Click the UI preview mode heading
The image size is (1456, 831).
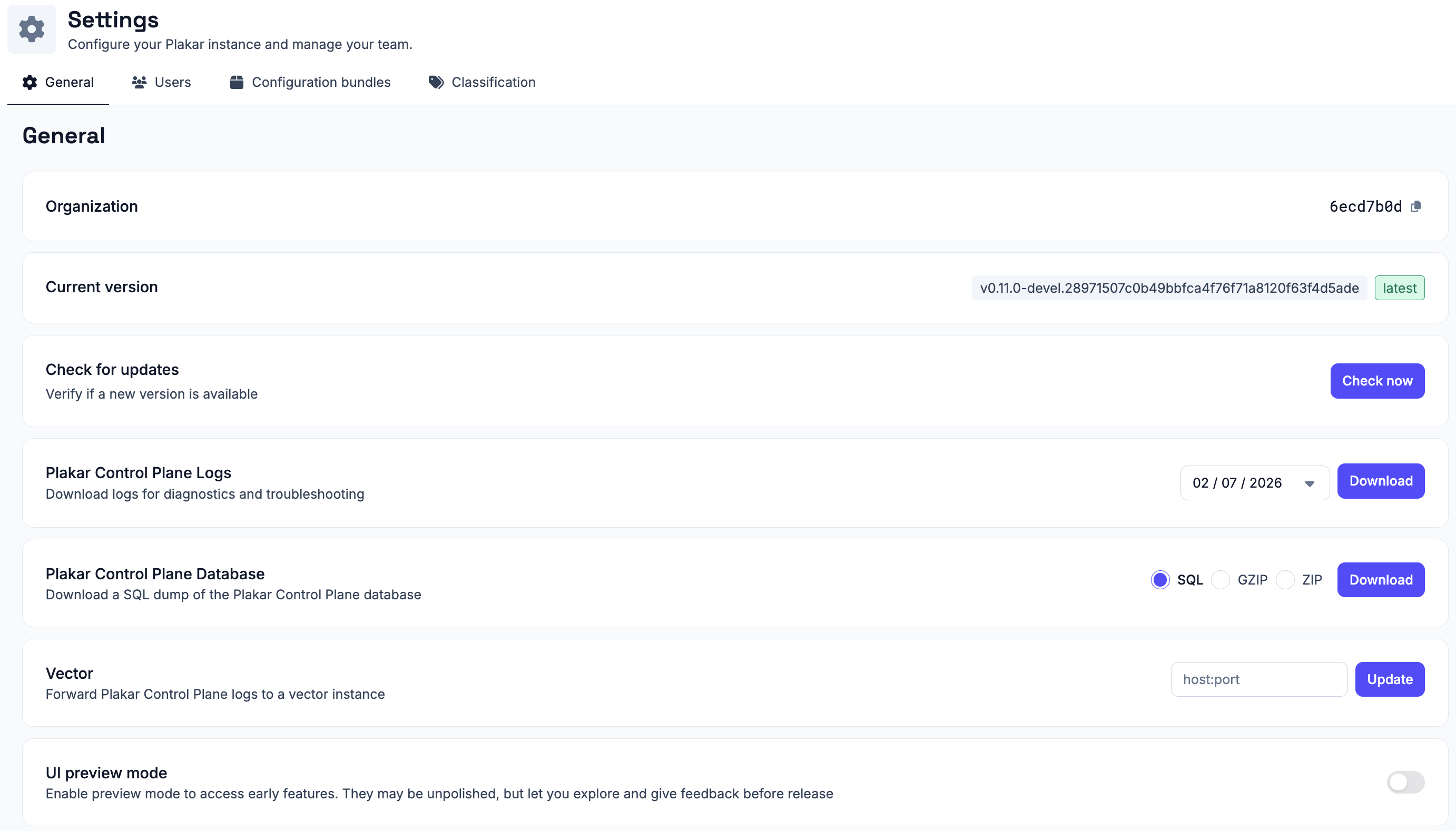click(107, 774)
